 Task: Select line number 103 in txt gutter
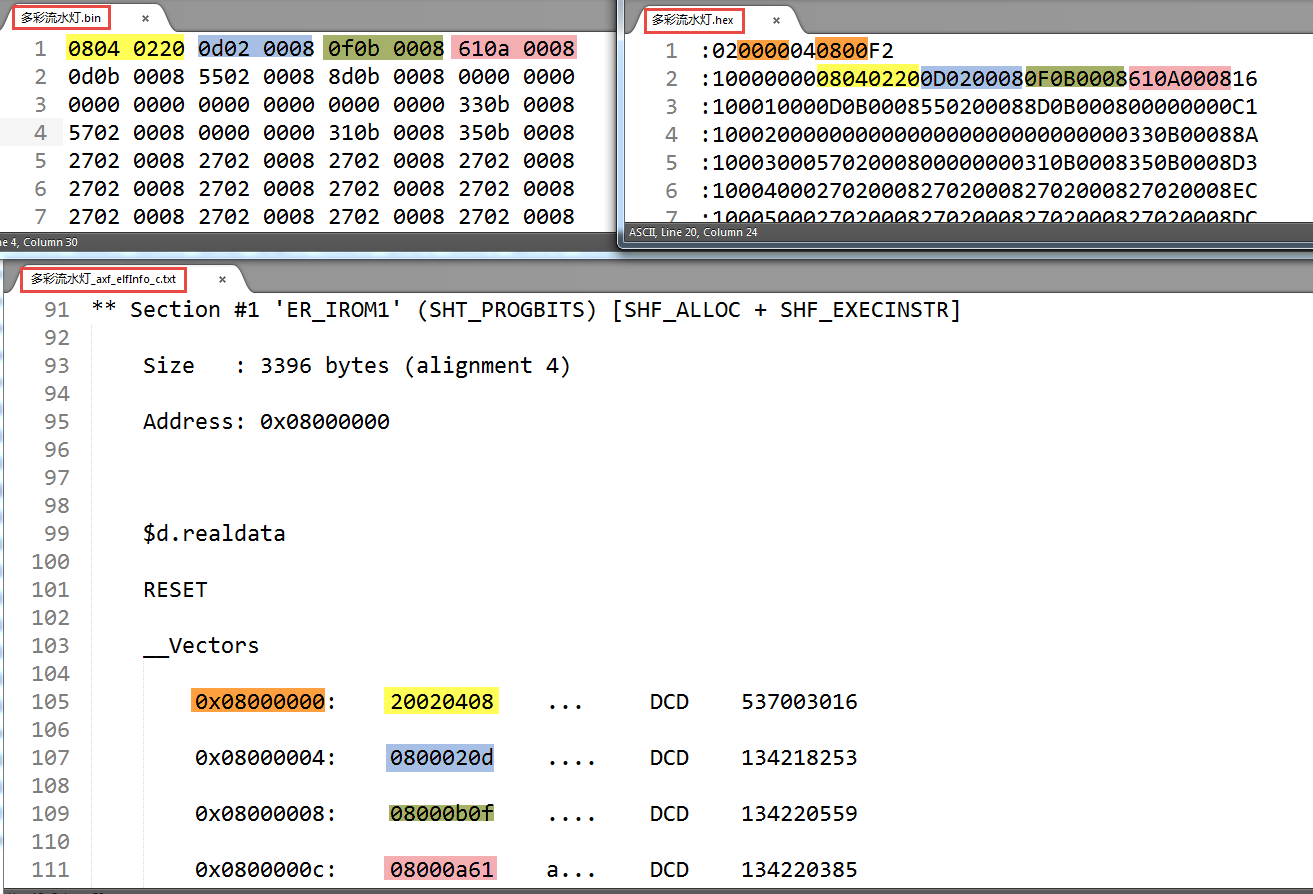coord(51,645)
